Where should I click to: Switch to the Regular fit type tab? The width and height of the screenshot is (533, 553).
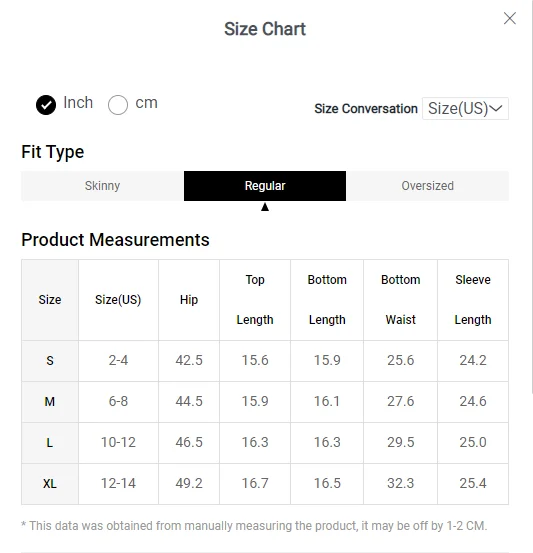coord(265,186)
